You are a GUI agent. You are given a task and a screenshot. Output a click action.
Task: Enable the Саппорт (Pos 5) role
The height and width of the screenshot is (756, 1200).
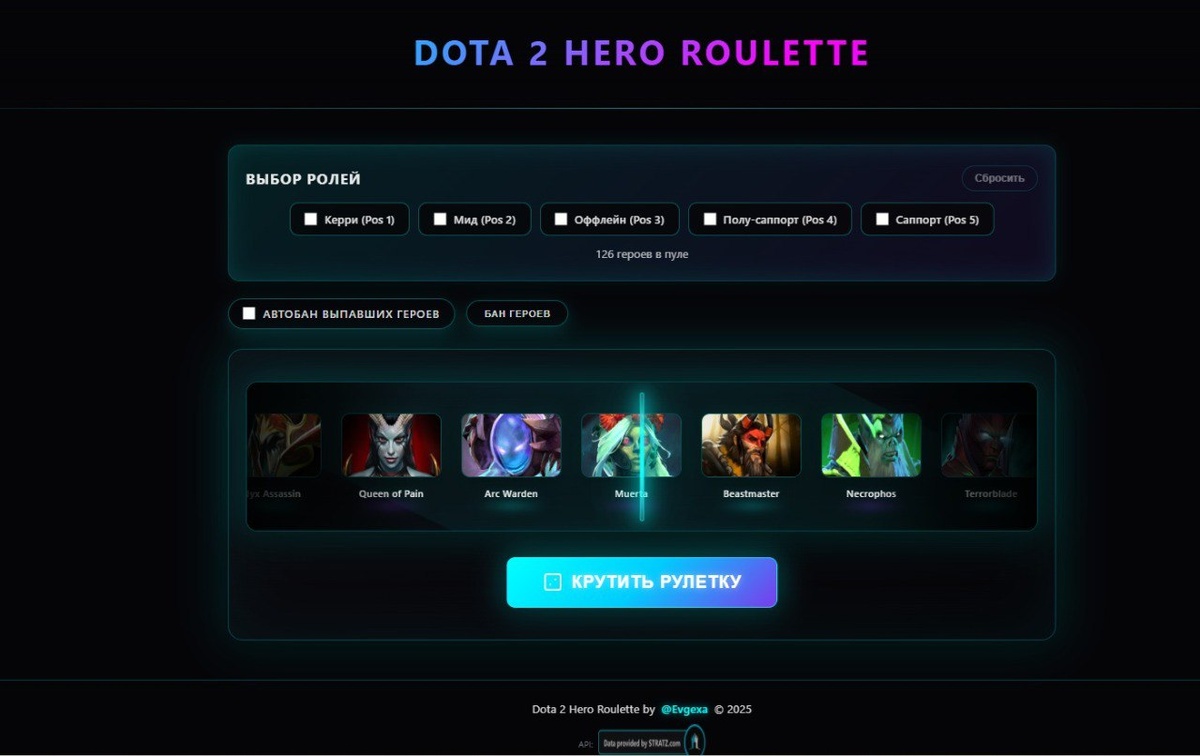(x=882, y=219)
